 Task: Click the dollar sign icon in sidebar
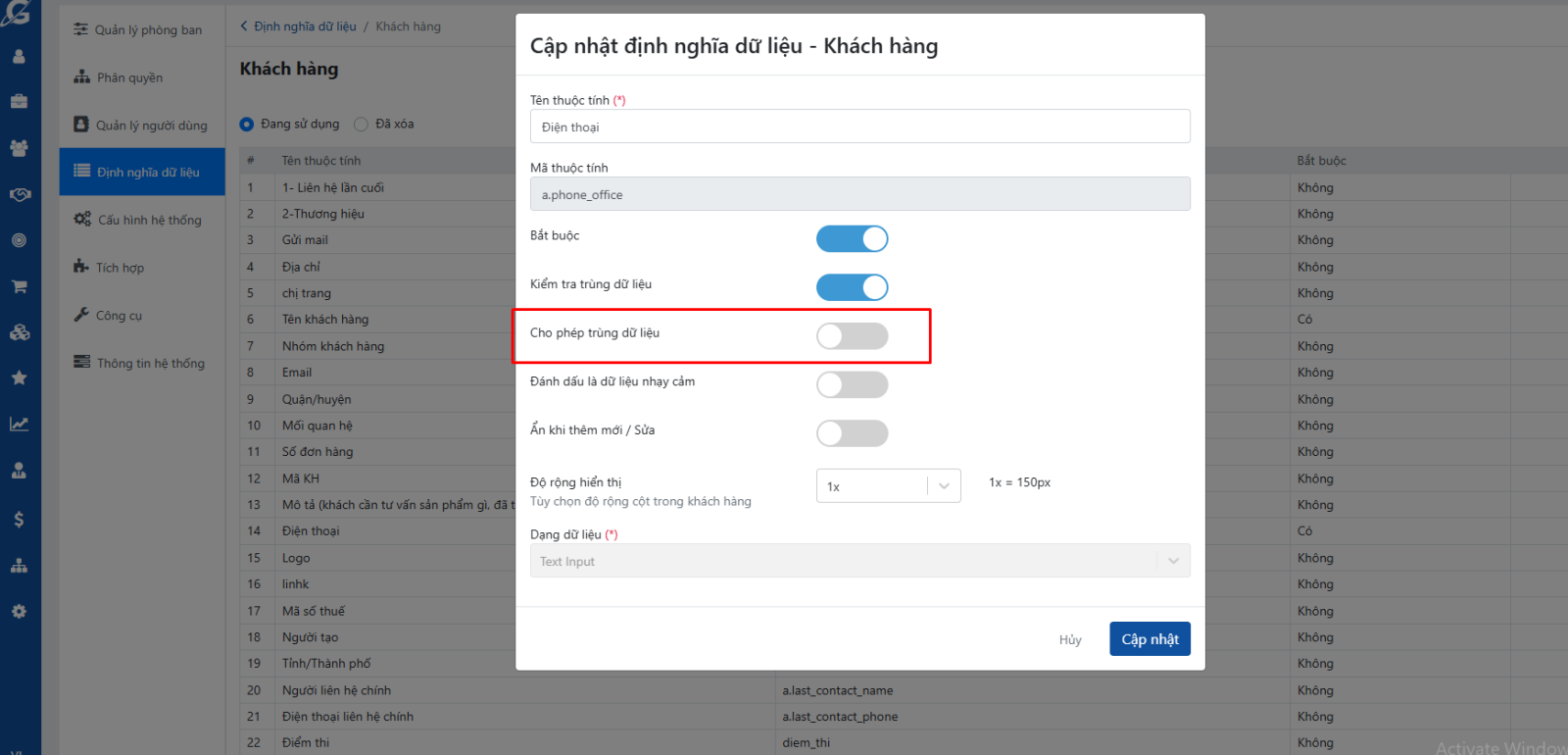[19, 519]
